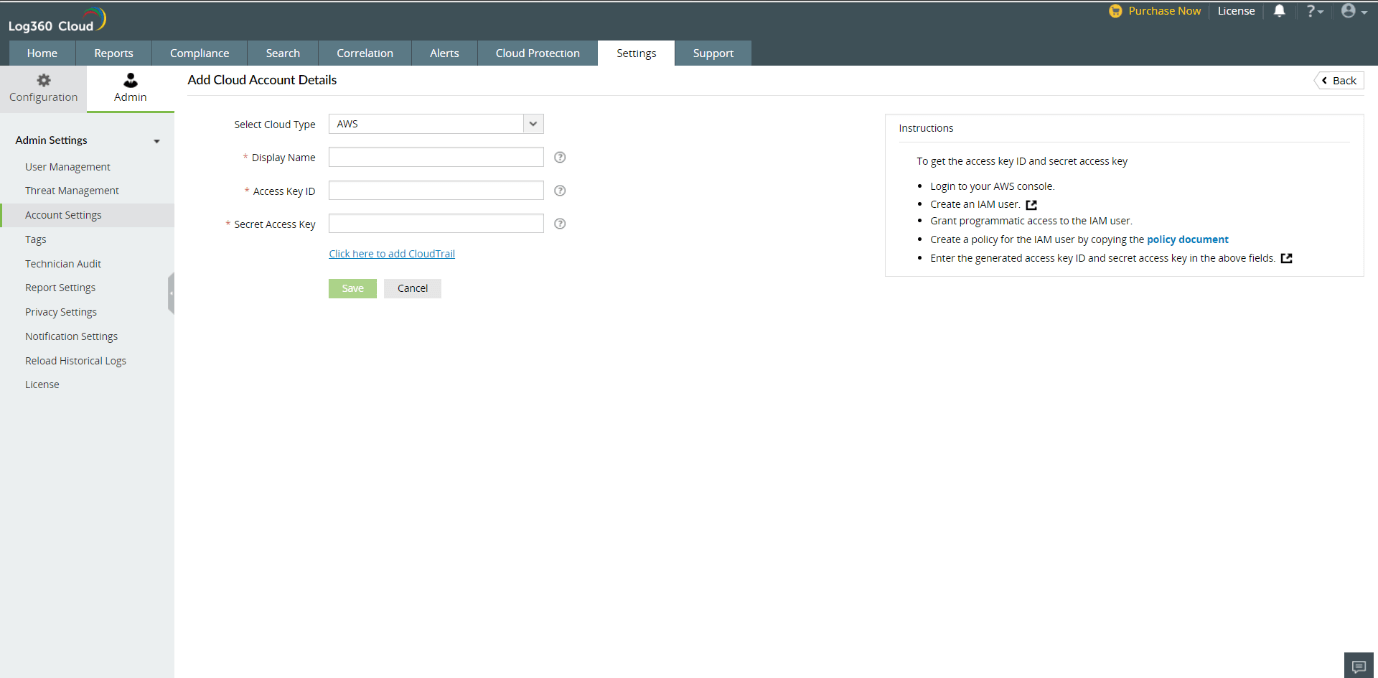1378x678 pixels.
Task: Open the Support tab
Action: coord(713,53)
